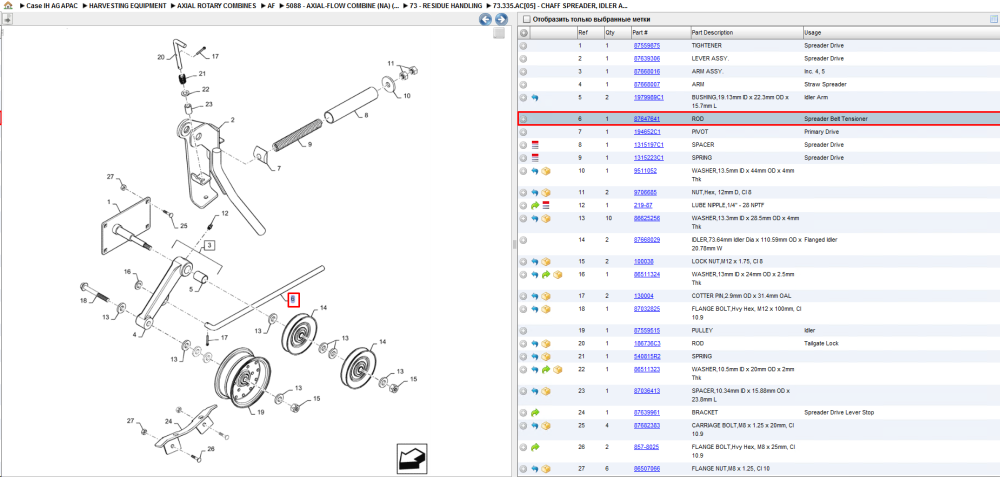
Task: Select callout 8 spacer on the diagram
Action: coord(367,116)
